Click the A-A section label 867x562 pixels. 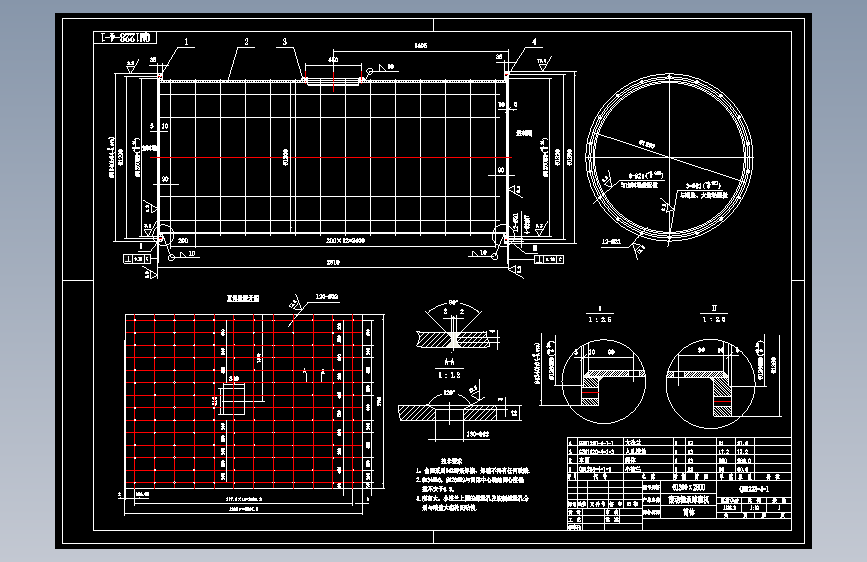tap(450, 362)
